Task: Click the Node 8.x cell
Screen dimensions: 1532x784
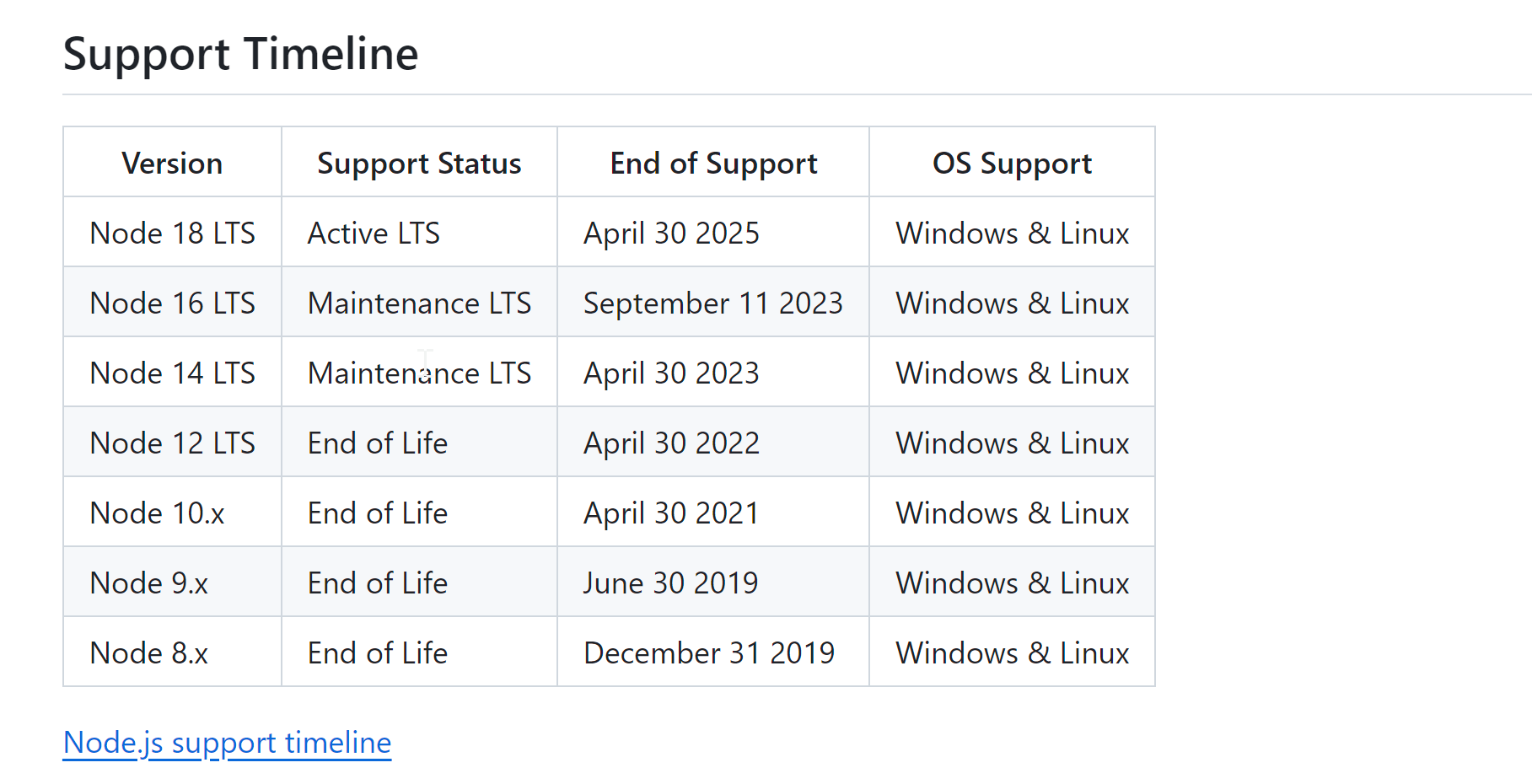Action: pos(172,652)
